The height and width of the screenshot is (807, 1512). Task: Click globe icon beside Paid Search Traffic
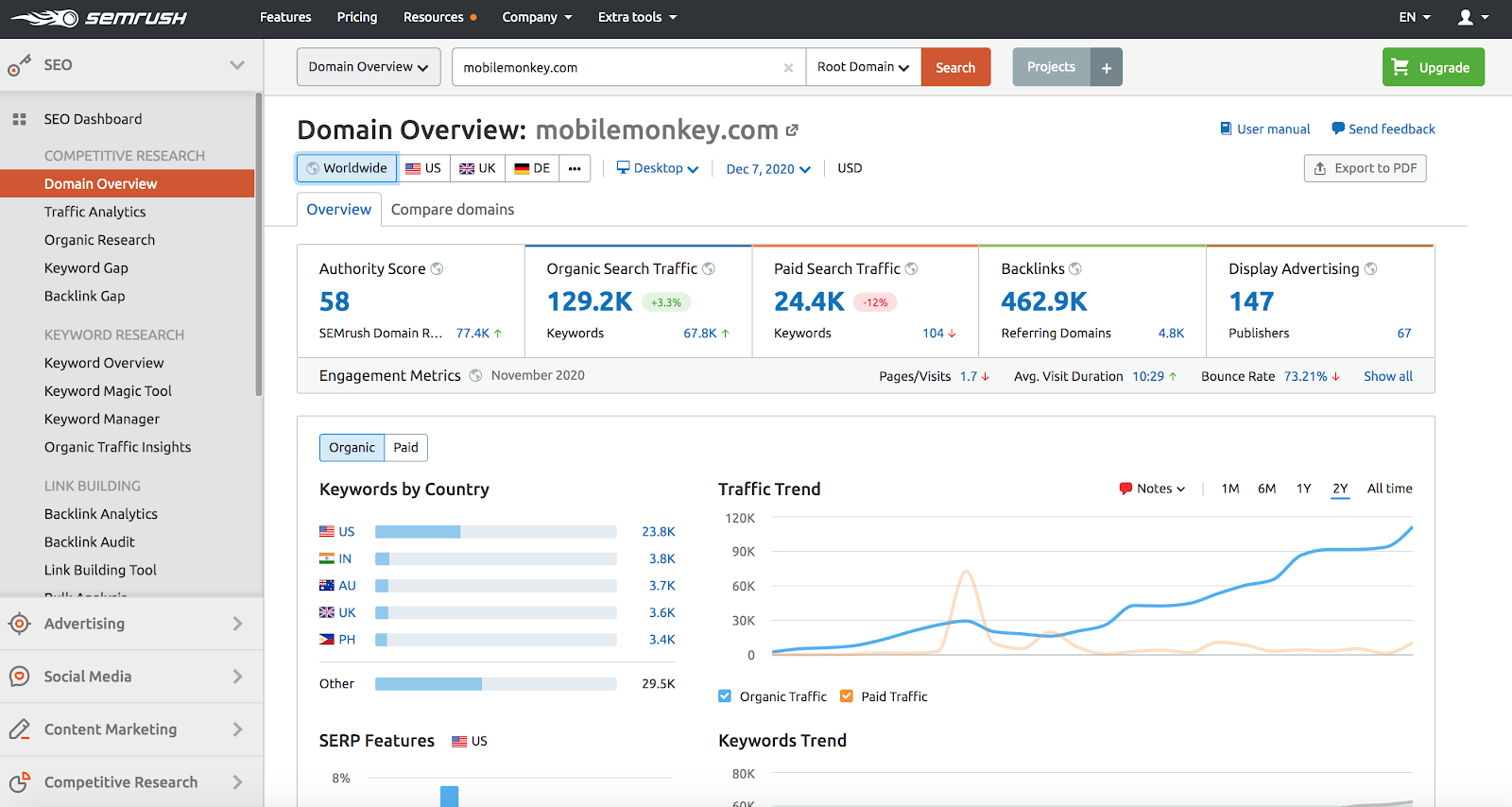pos(912,269)
